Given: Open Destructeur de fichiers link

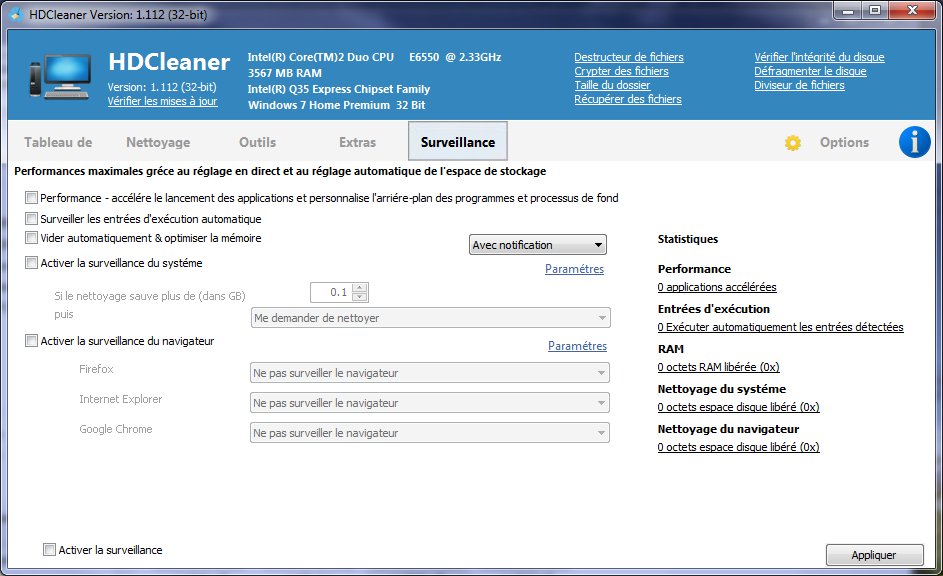Looking at the screenshot, I should click(628, 57).
